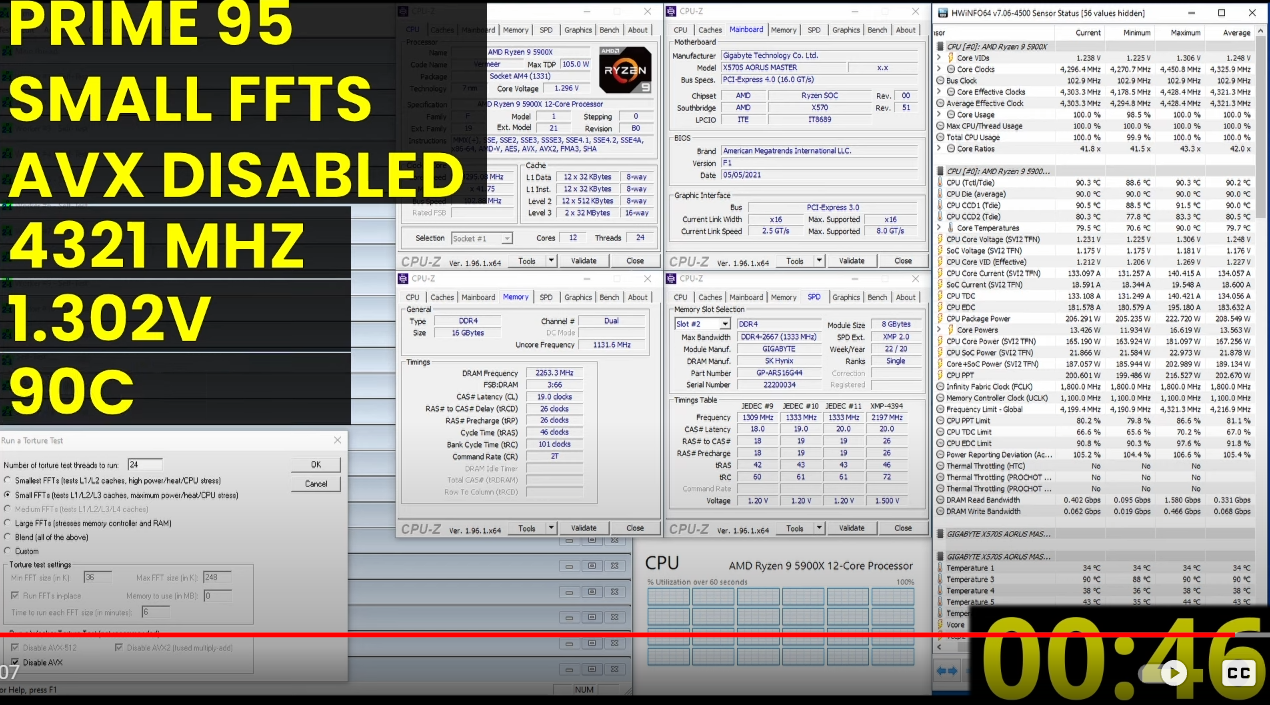Image resolution: width=1270 pixels, height=705 pixels.
Task: Click the clock icon beside Bus Clock
Action: click(941, 81)
